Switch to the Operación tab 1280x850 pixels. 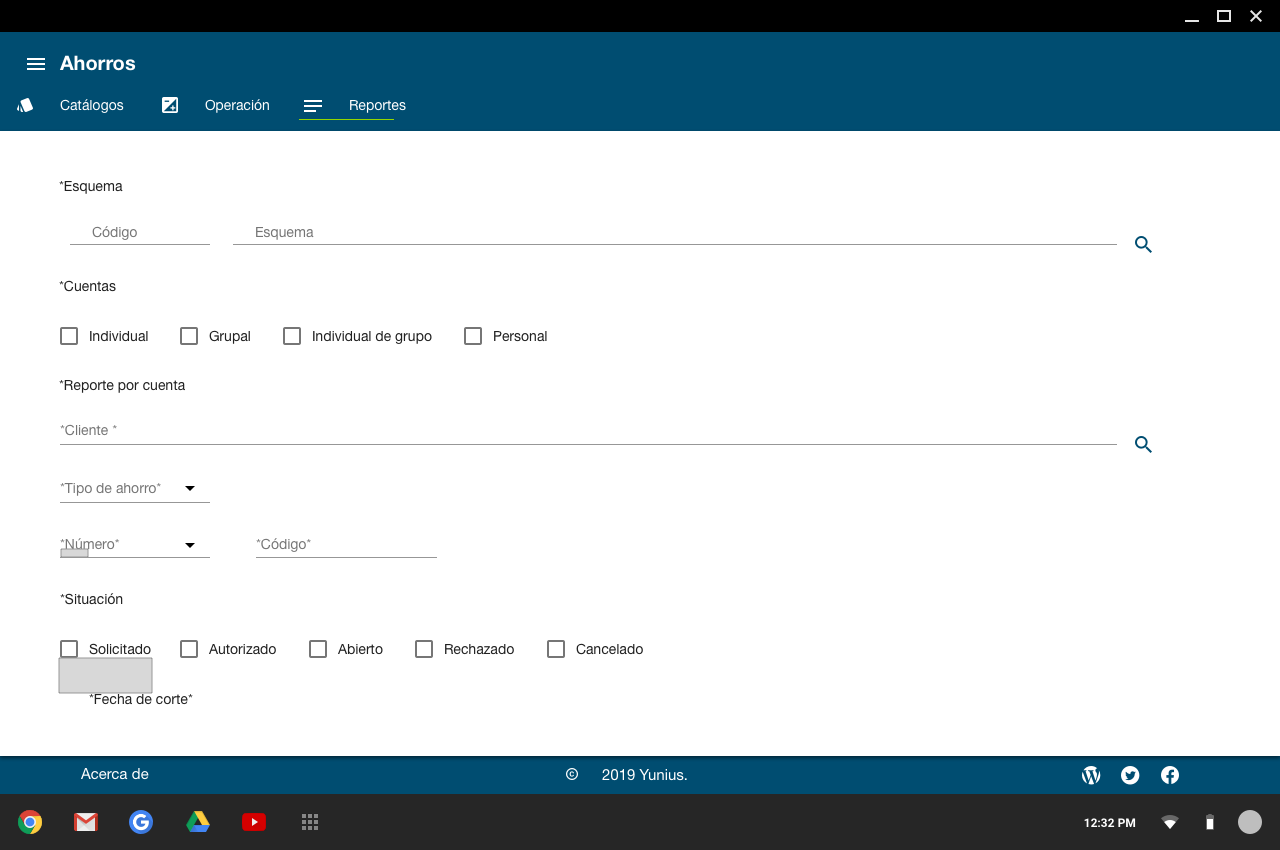(236, 105)
